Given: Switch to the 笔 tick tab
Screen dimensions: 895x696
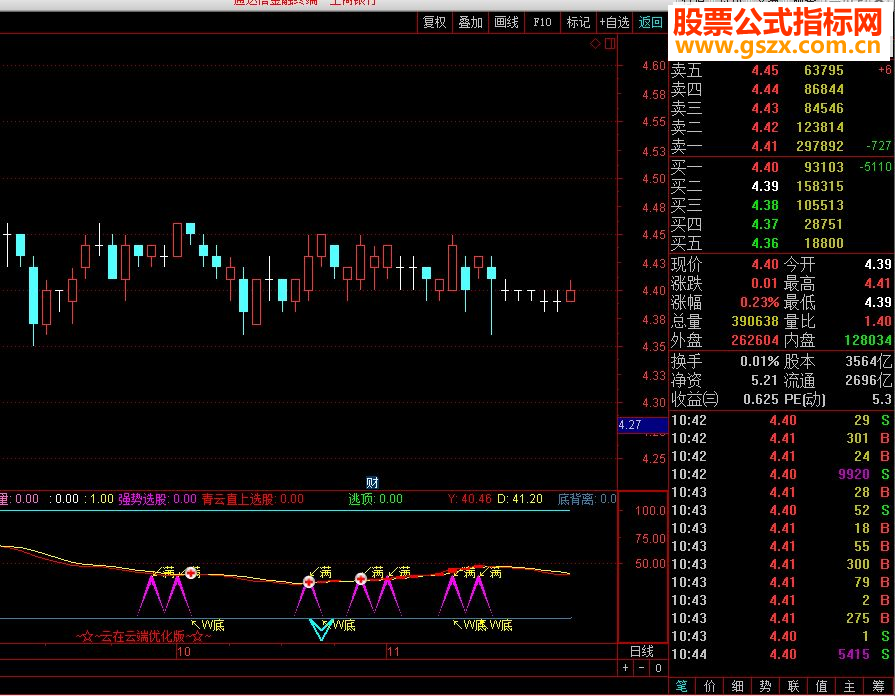Looking at the screenshot, I should pyautogui.click(x=682, y=686).
